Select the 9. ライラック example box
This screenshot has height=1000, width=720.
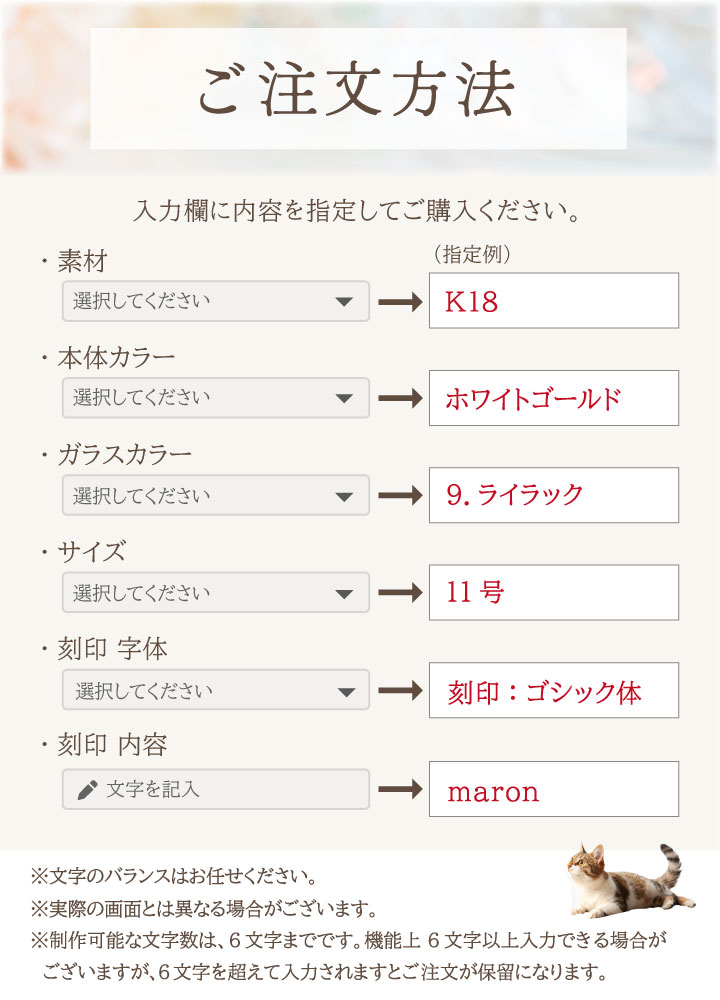pyautogui.click(x=553, y=495)
